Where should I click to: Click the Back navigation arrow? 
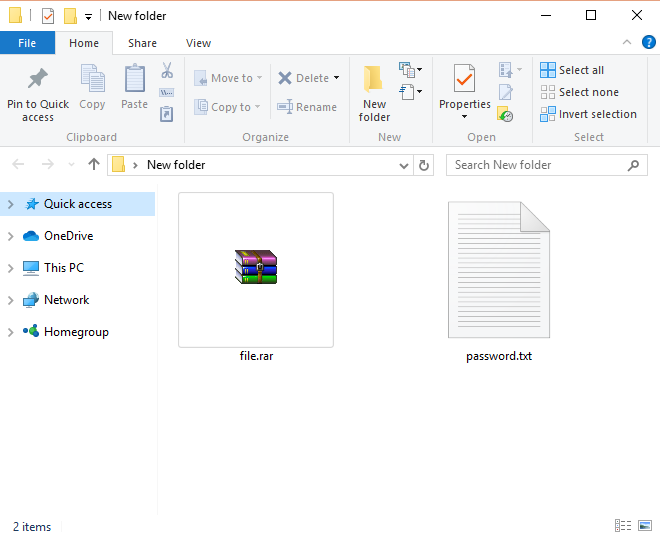[18, 164]
